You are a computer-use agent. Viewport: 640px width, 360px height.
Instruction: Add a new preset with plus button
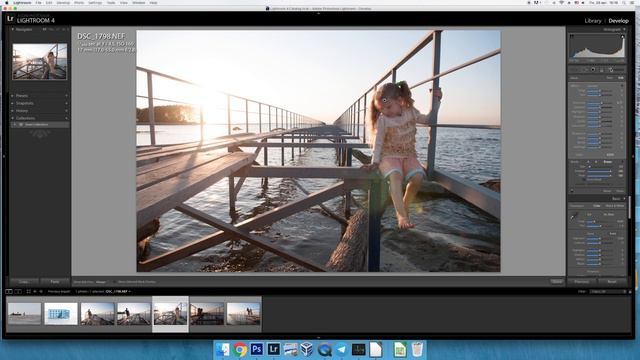pyautogui.click(x=67, y=96)
